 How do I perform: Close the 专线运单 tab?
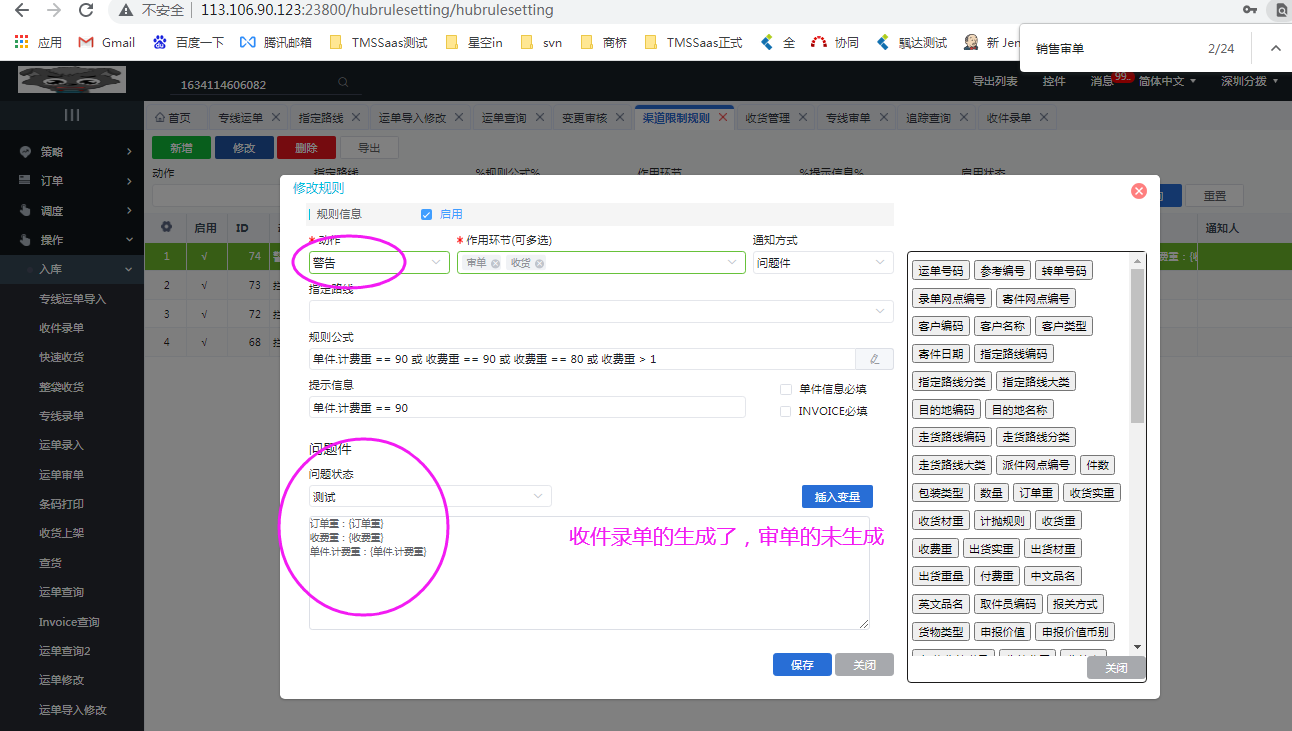[x=276, y=117]
